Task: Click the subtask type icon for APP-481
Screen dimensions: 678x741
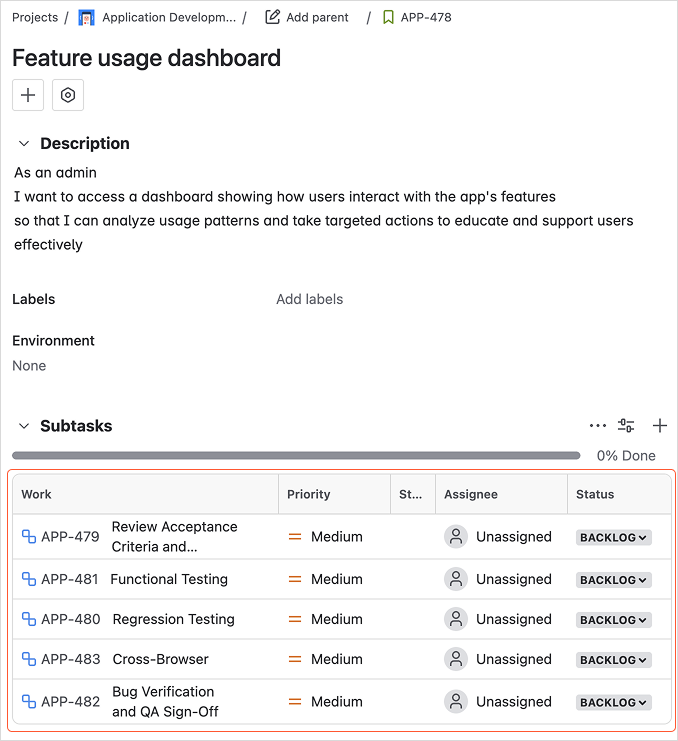Action: coord(29,579)
